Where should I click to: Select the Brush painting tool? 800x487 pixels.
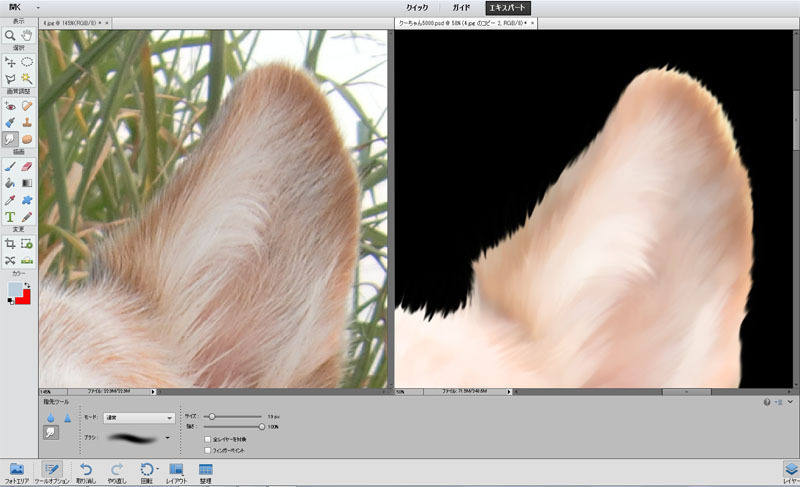pyautogui.click(x=10, y=166)
